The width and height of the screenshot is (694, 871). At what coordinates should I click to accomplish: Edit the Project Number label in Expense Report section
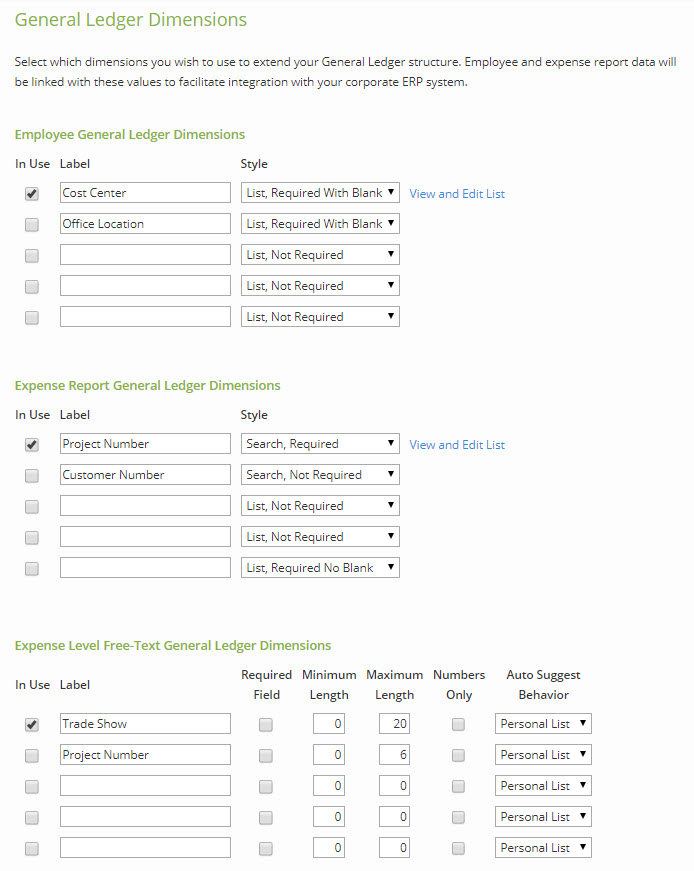click(145, 444)
